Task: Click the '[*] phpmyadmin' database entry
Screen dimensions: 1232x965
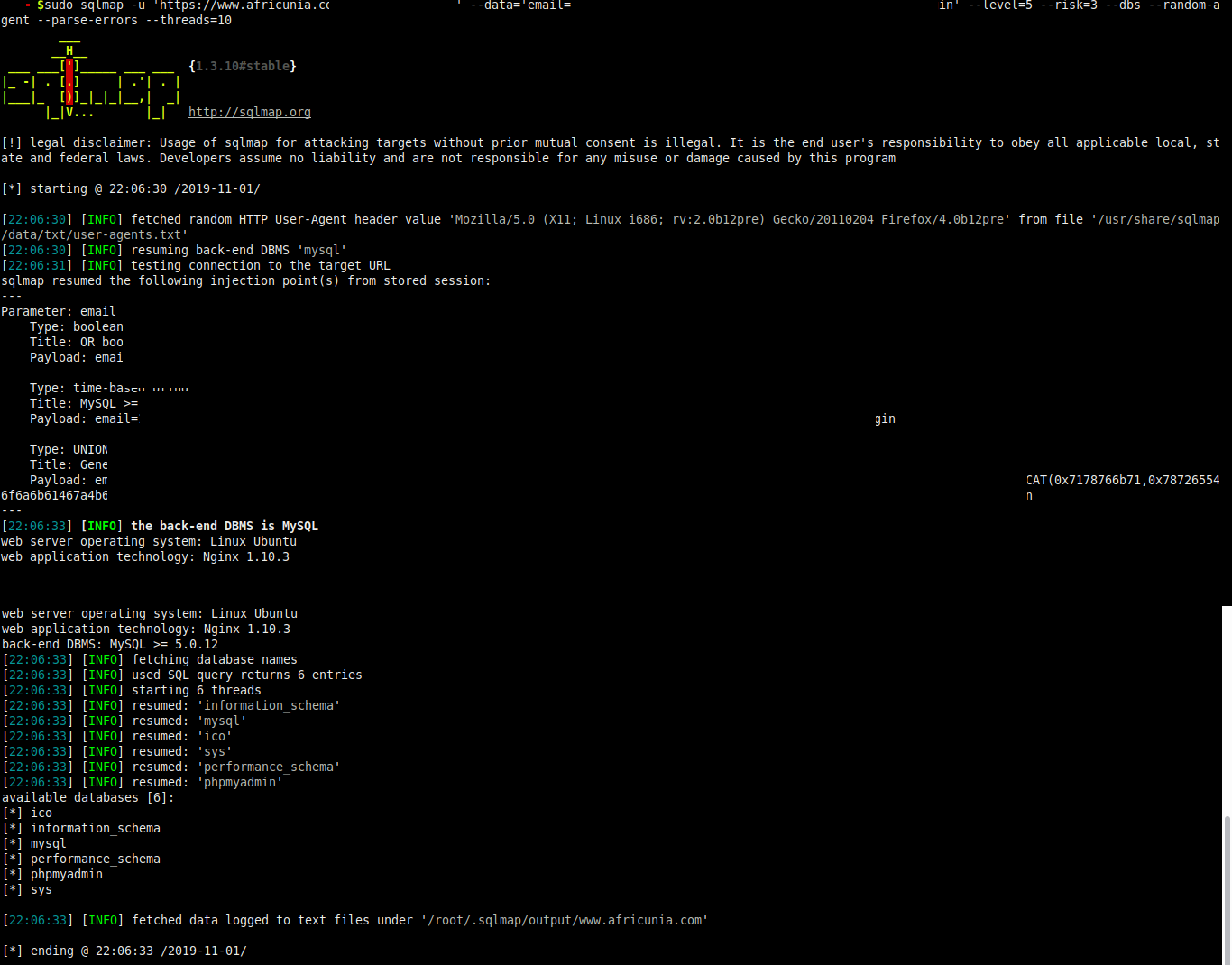Action: pyautogui.click(x=52, y=874)
